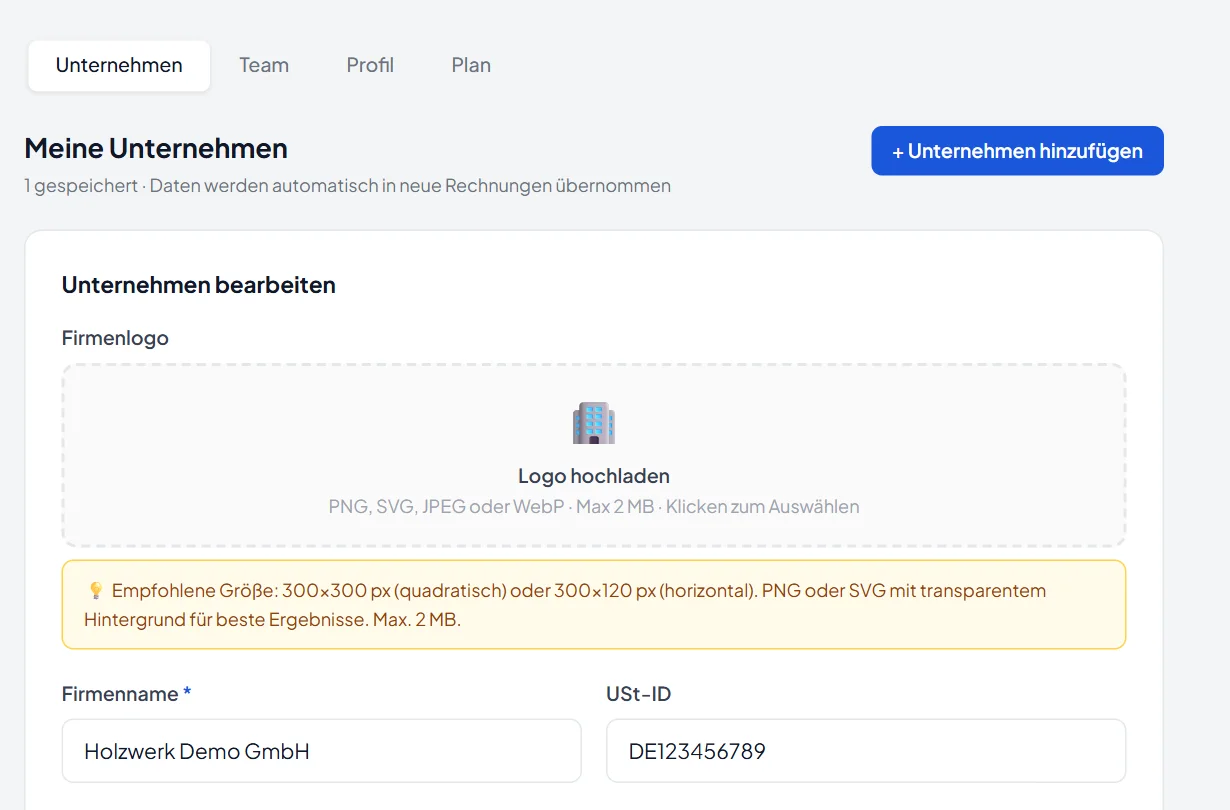1230x810 pixels.
Task: Click the Firmenname field label
Action: (126, 694)
